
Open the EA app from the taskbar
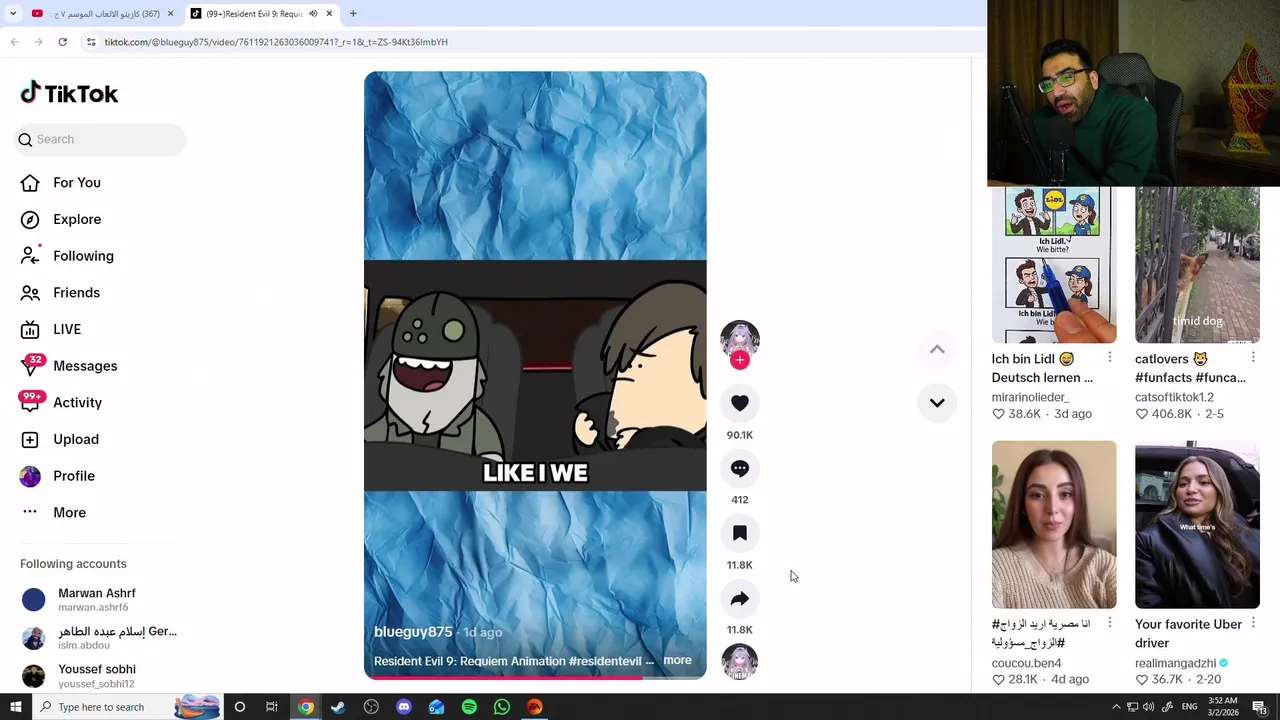[535, 707]
